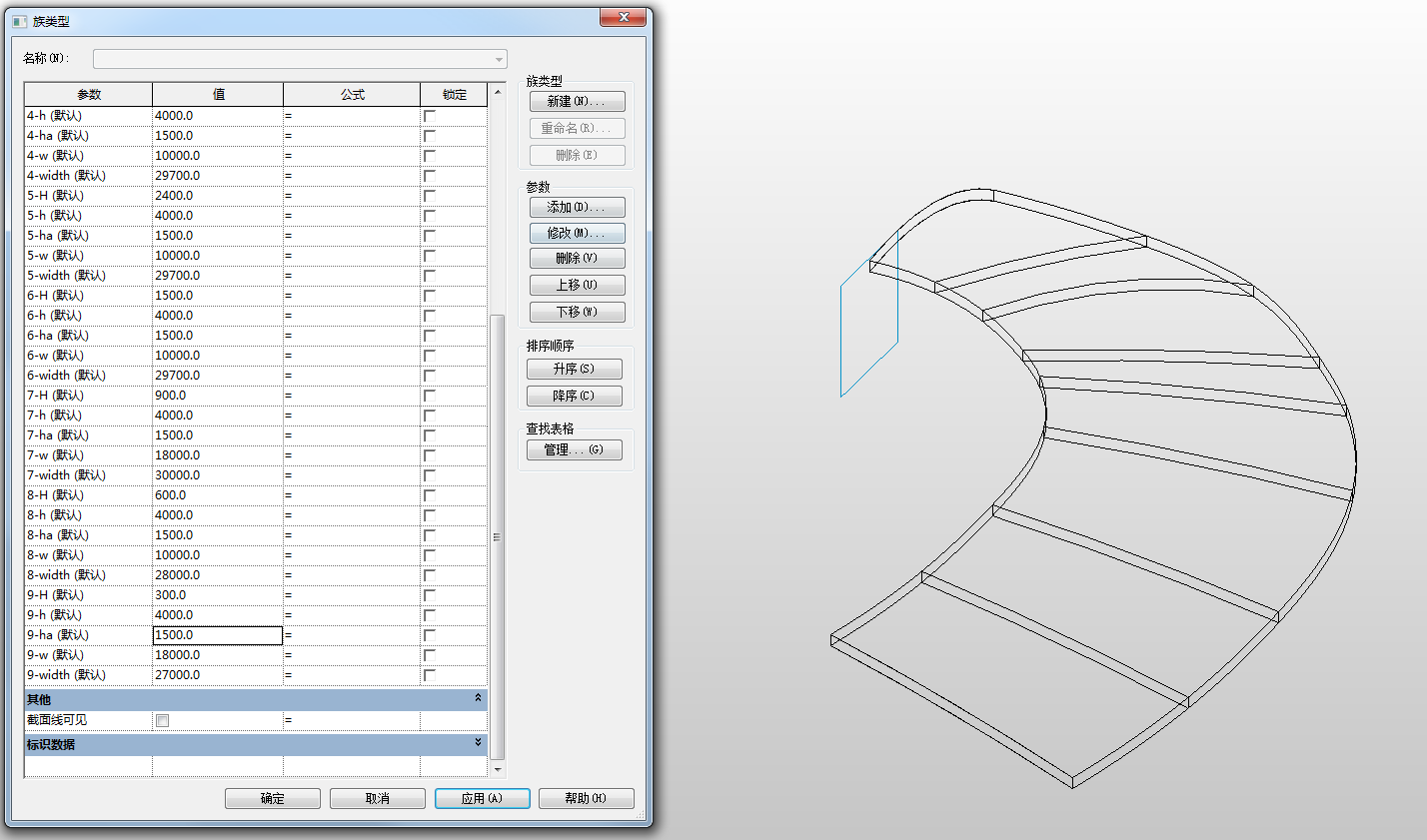
Task: Sort parameters descending with 降序
Action: click(x=575, y=396)
